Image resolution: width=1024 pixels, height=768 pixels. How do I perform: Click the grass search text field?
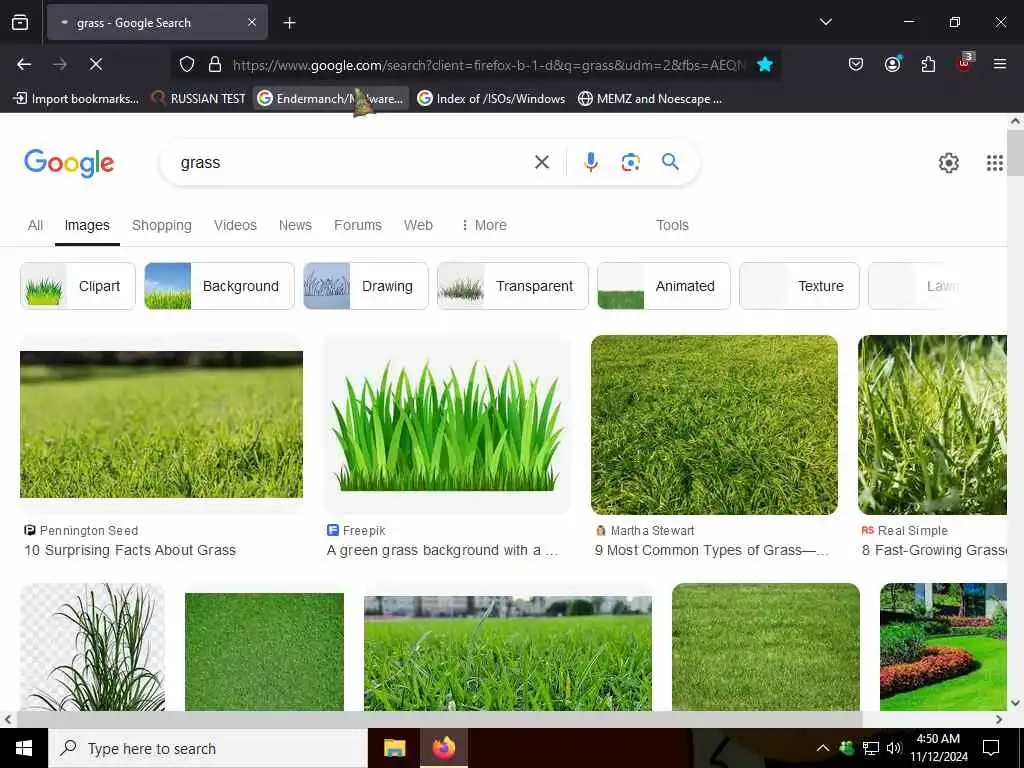pos(346,163)
